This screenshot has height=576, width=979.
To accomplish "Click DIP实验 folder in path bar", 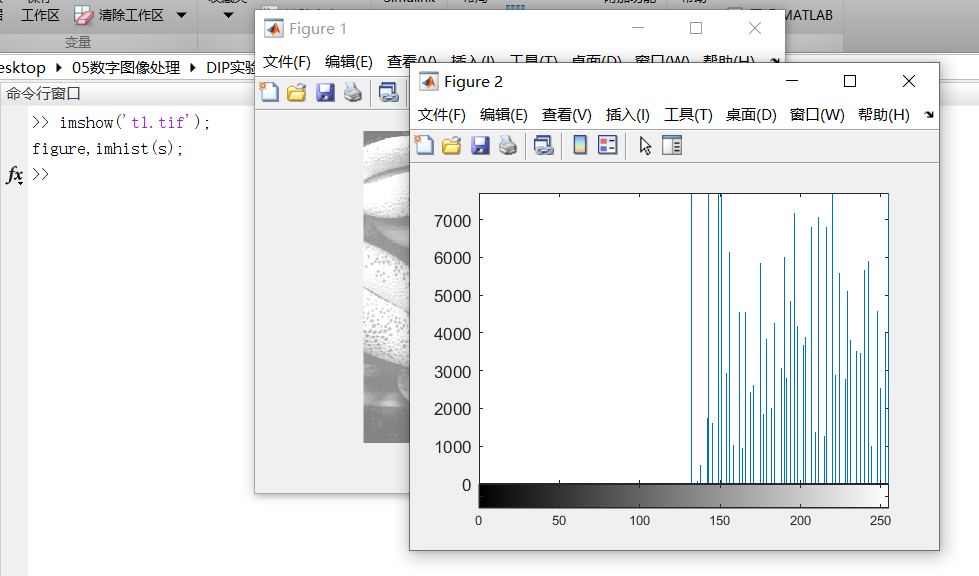I will point(230,67).
